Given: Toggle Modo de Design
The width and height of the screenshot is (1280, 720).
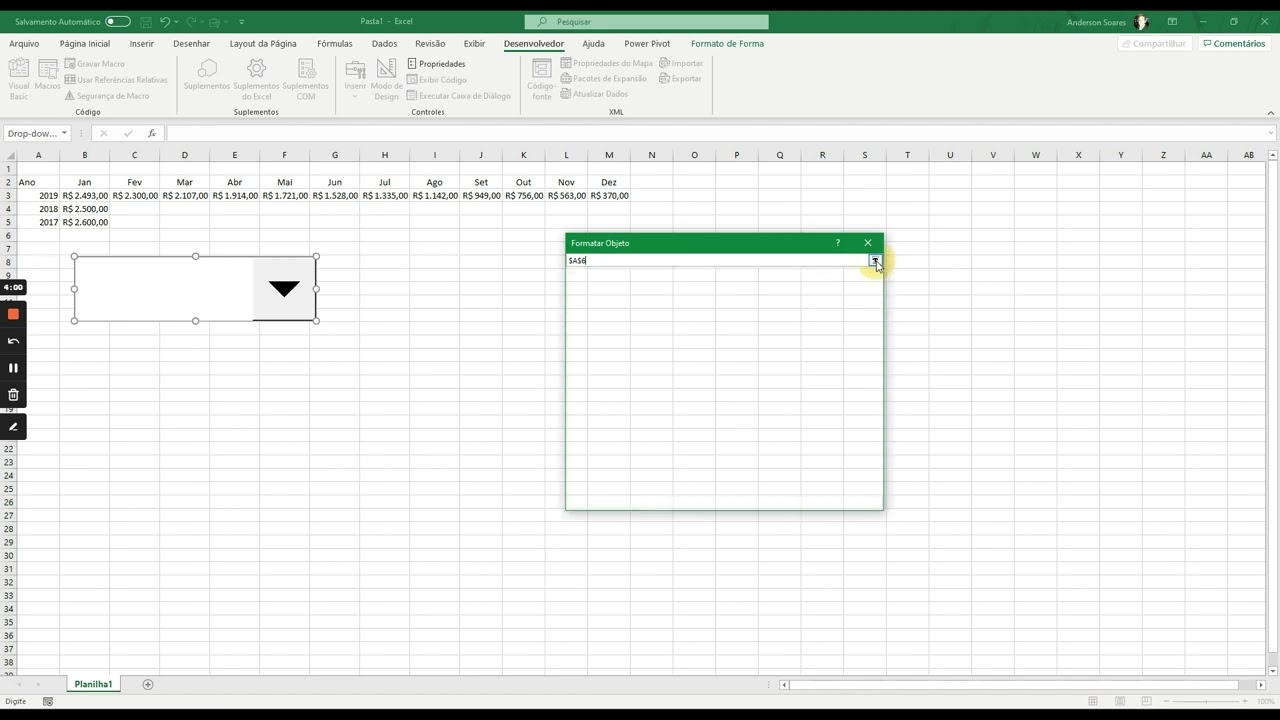Looking at the screenshot, I should coord(386,79).
